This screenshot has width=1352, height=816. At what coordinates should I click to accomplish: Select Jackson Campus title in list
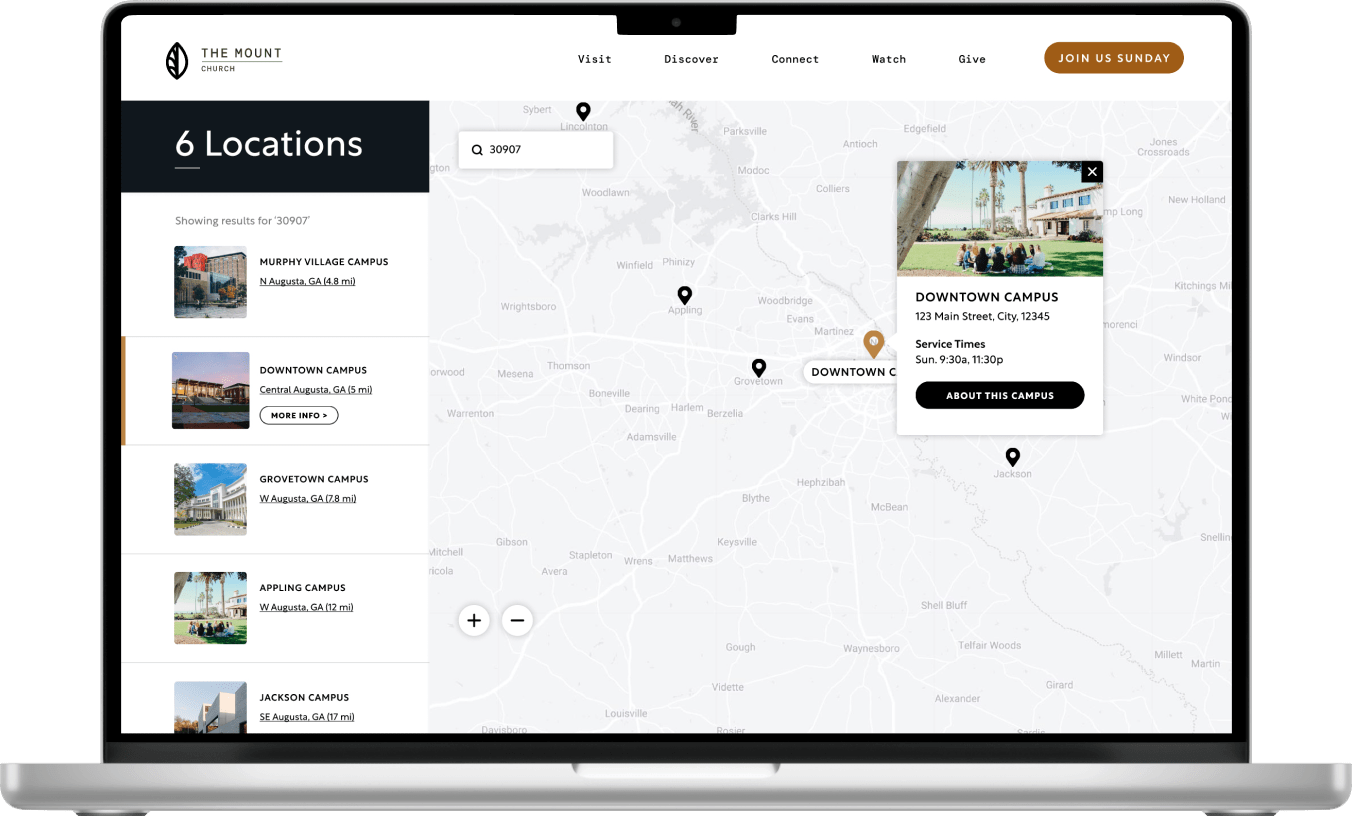coord(304,697)
